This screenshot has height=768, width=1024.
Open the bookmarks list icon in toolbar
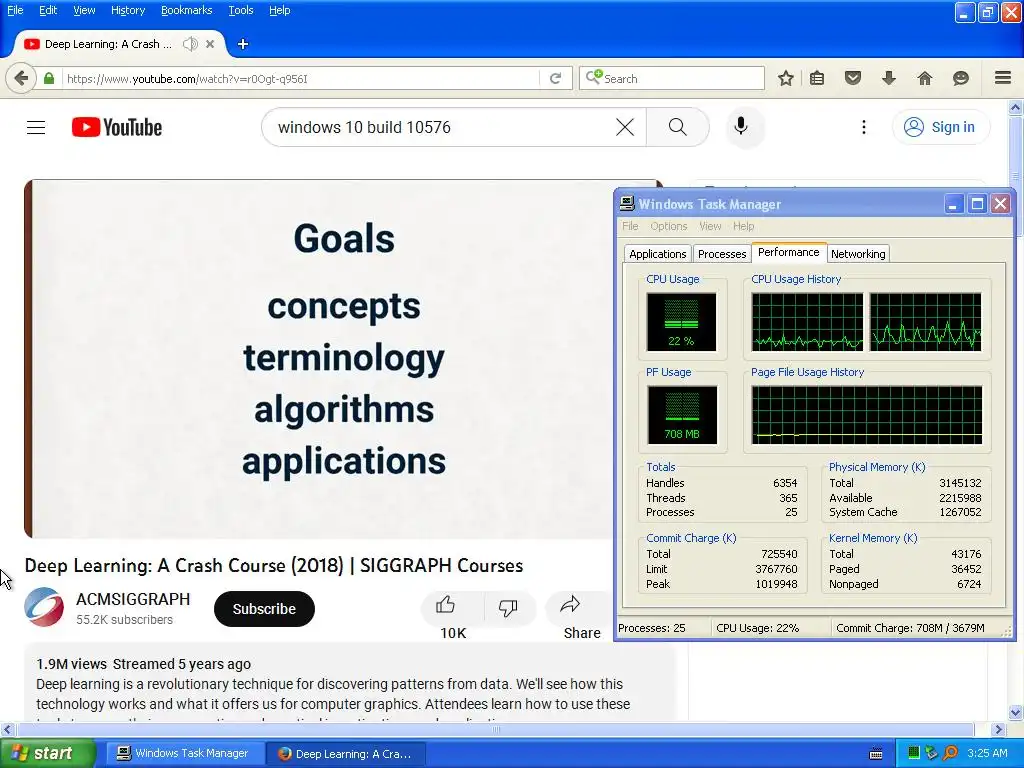[x=817, y=78]
